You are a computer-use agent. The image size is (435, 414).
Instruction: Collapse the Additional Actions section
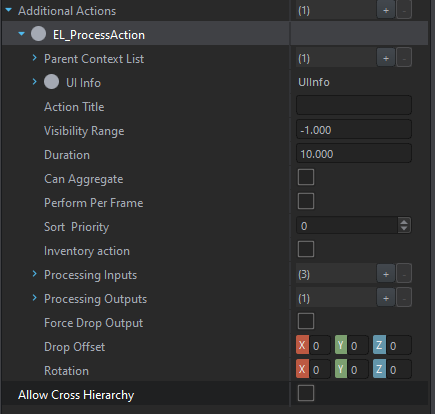pyautogui.click(x=9, y=10)
